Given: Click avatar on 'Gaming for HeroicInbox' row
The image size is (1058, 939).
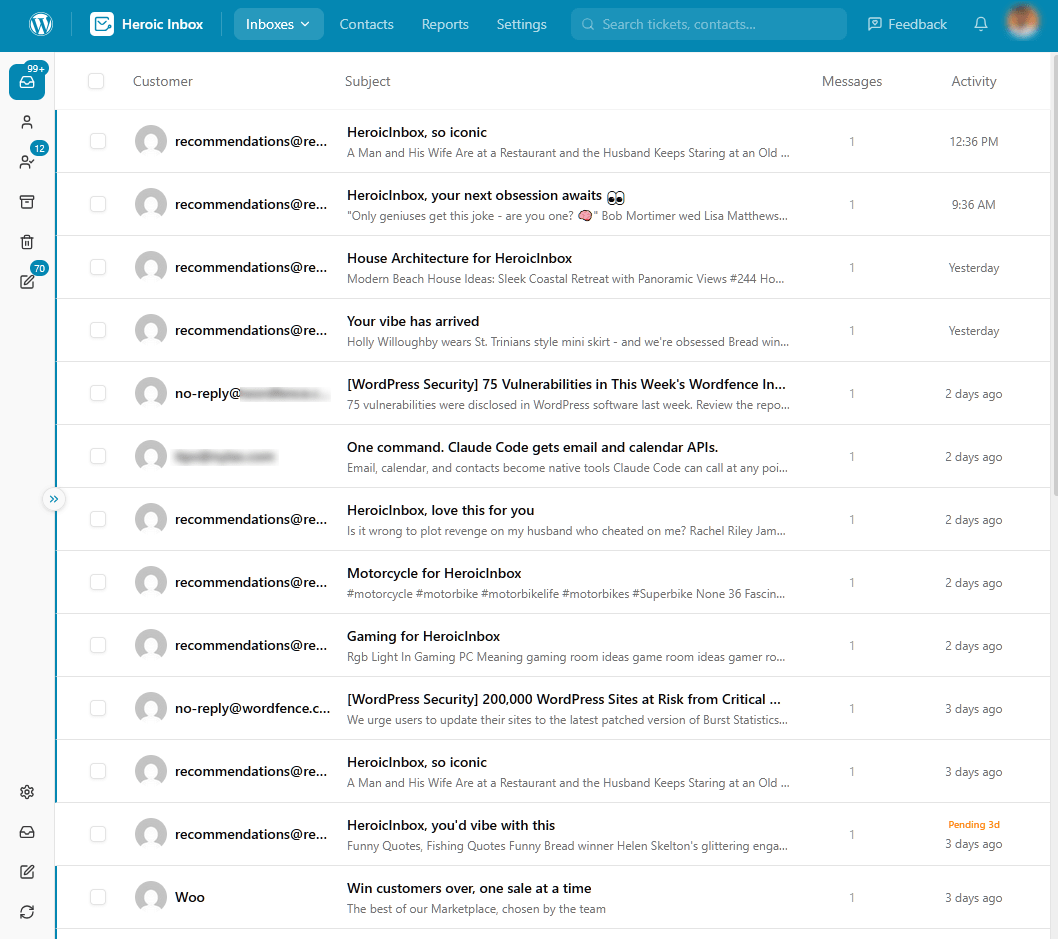Looking at the screenshot, I should click(150, 646).
